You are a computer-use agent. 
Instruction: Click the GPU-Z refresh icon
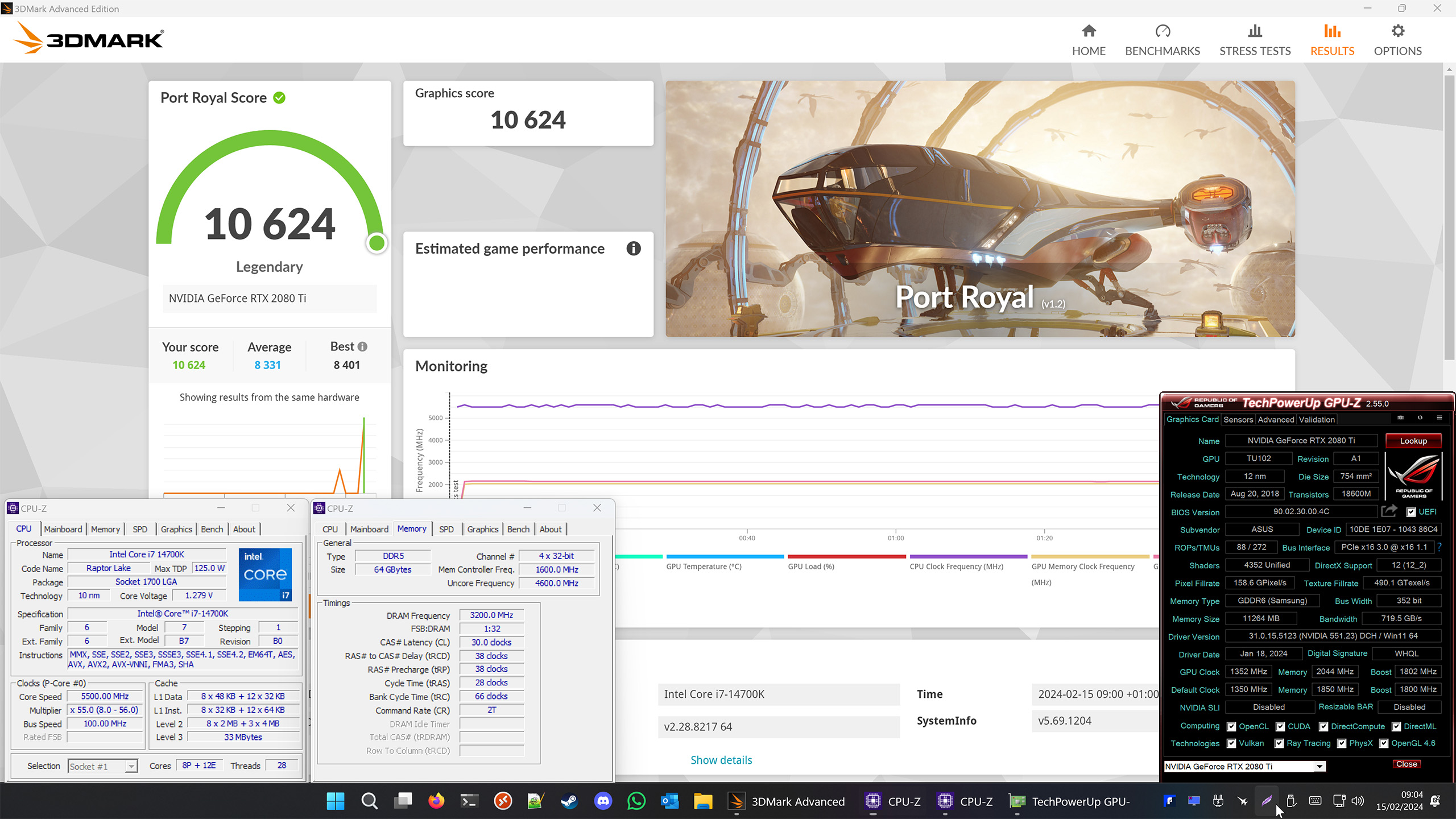click(1420, 418)
